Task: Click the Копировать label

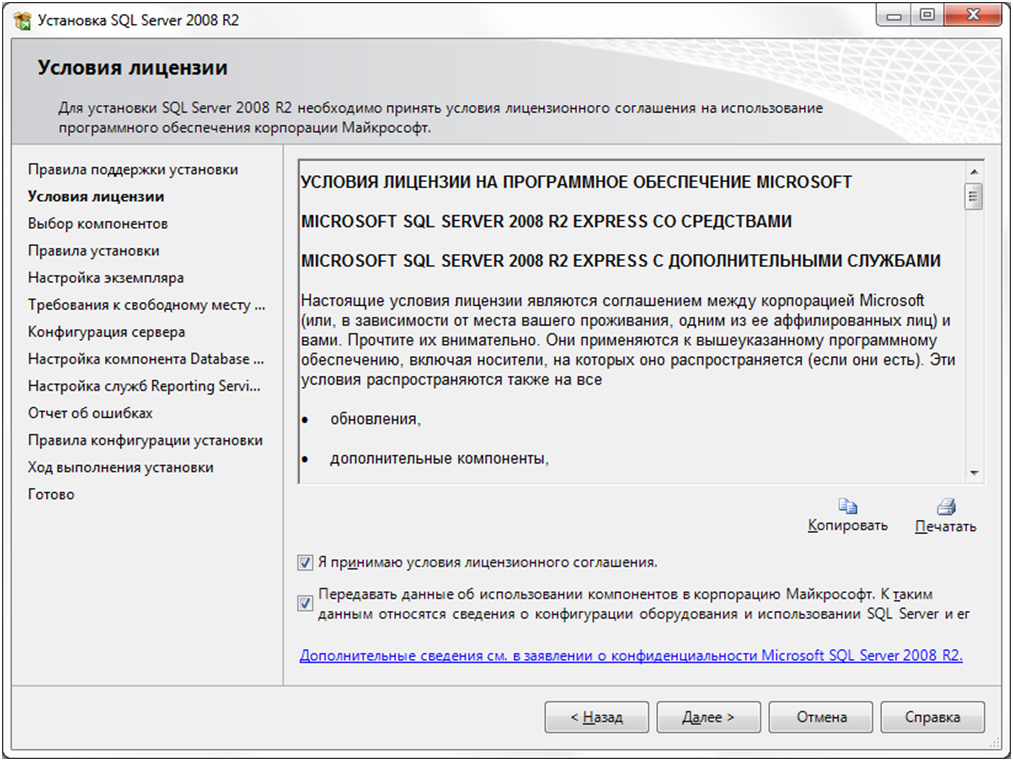Action: click(x=848, y=526)
